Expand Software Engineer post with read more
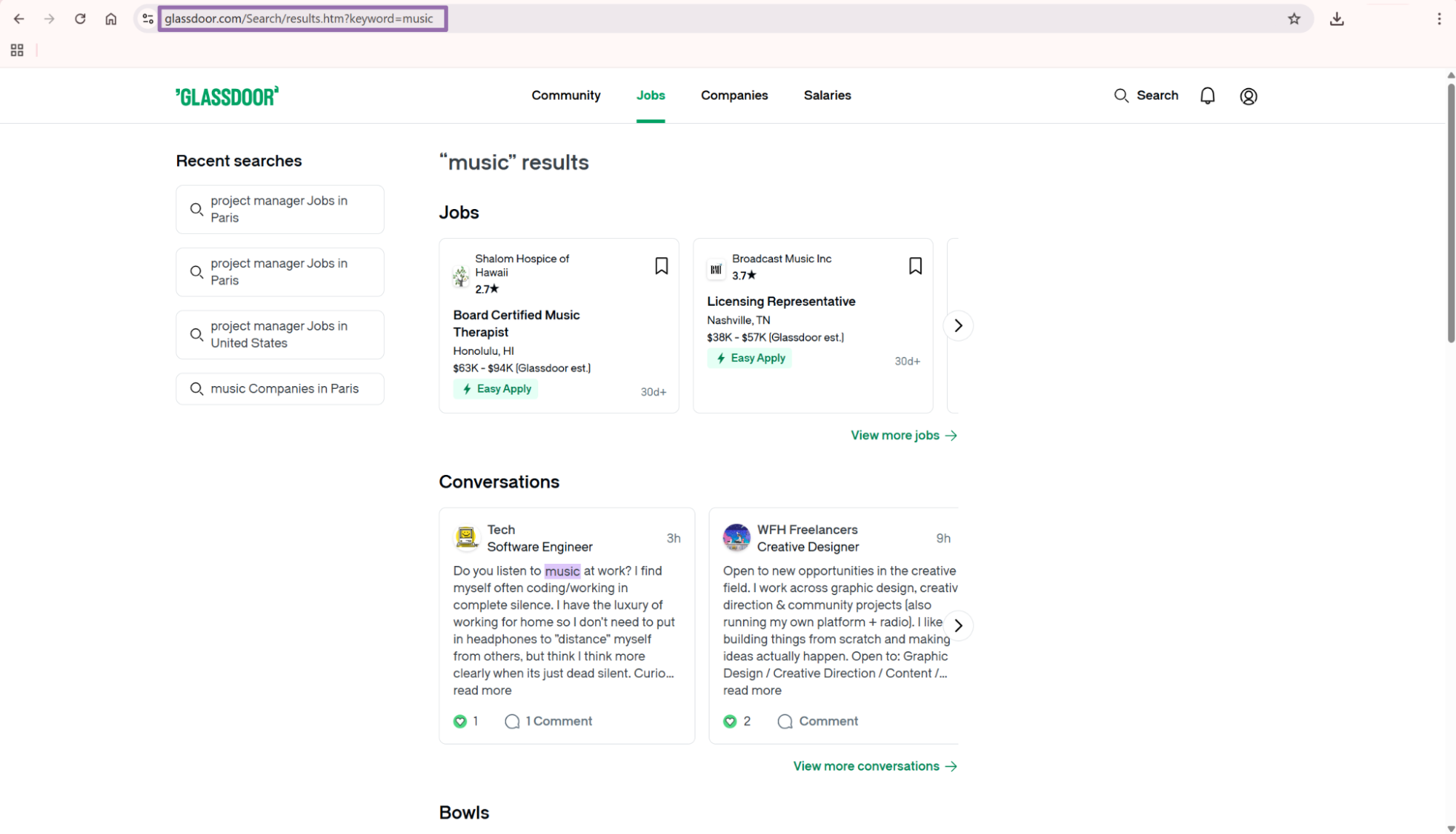Screen dimensions: 1456x834 coord(482,691)
